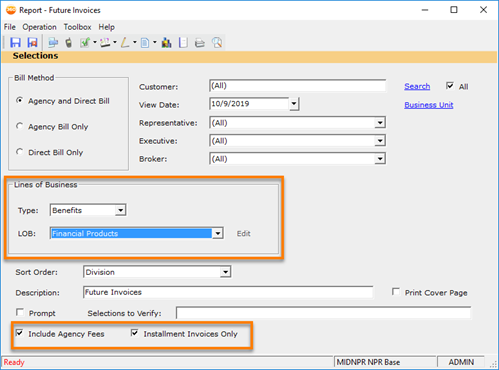Screen dimensions: 499x370
Task: Open the Toolbox menu
Action: (x=77, y=27)
